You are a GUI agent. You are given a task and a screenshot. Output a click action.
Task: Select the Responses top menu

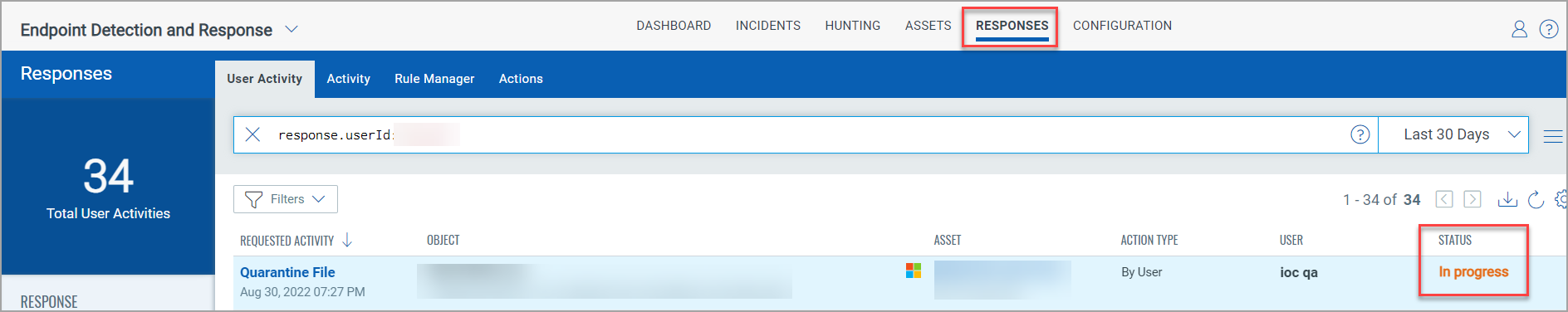click(x=1012, y=26)
